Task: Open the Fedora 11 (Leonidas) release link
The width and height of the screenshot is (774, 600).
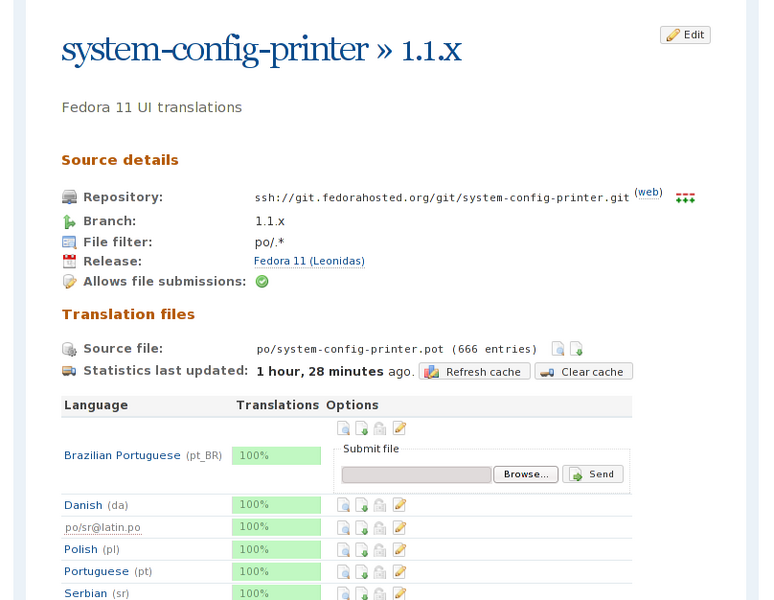Action: coord(309,261)
